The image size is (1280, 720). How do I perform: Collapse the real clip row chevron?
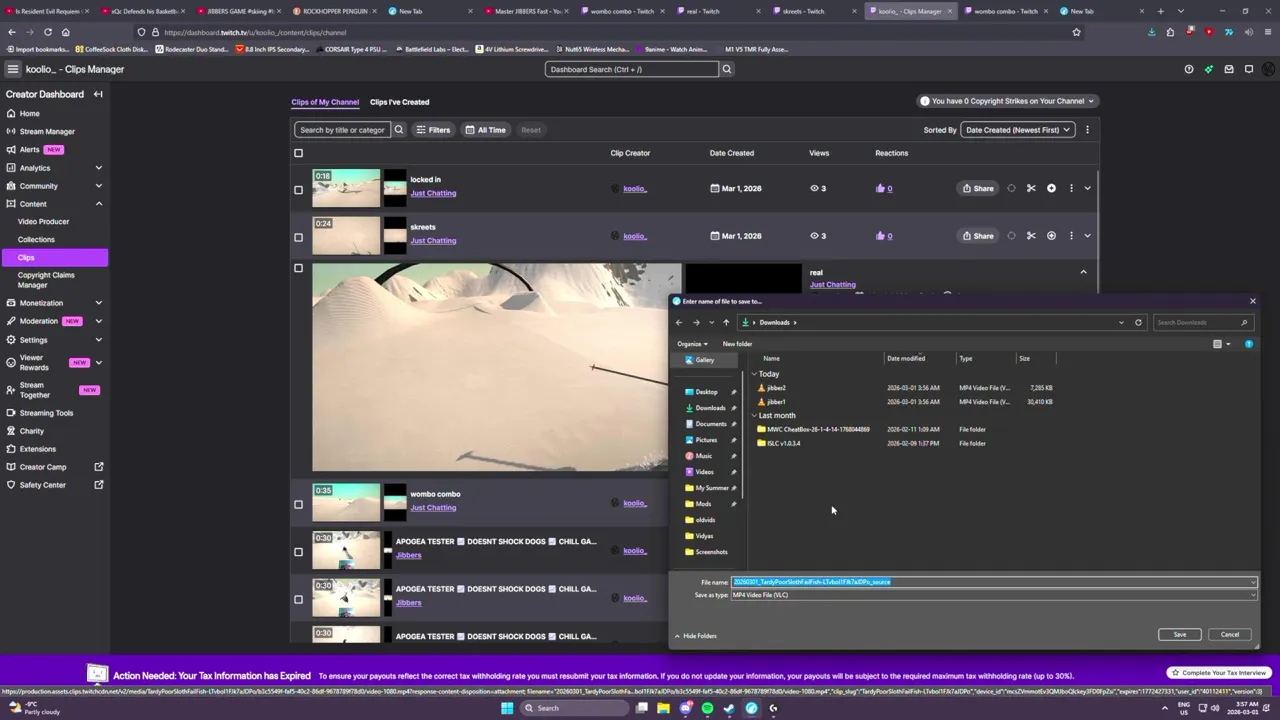click(x=1083, y=272)
